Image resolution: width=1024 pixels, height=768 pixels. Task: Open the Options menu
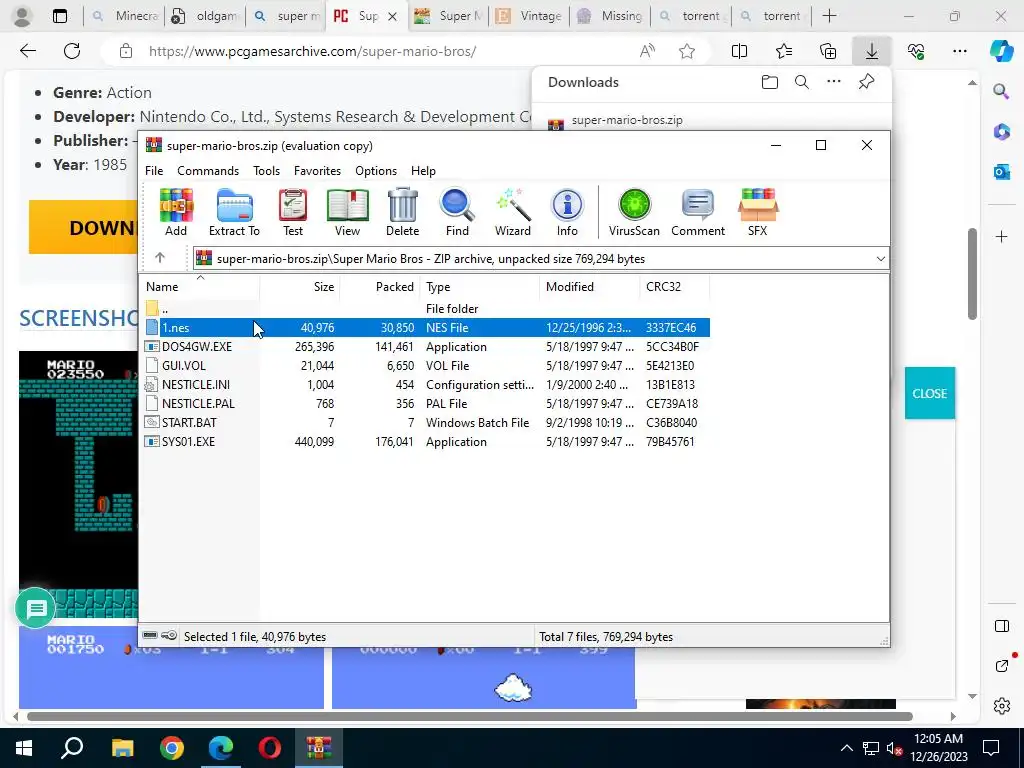click(x=376, y=170)
